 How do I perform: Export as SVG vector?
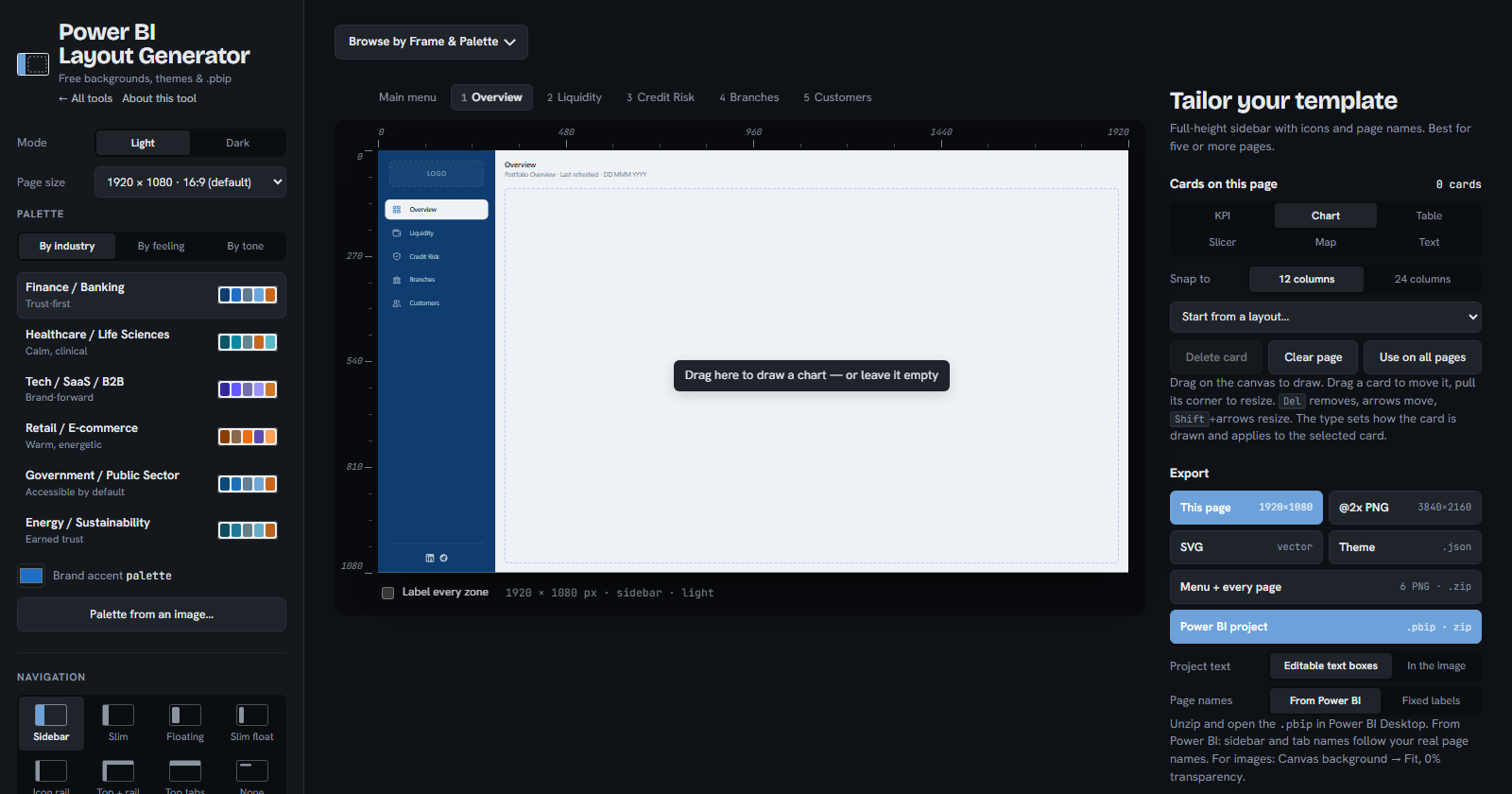point(1246,547)
